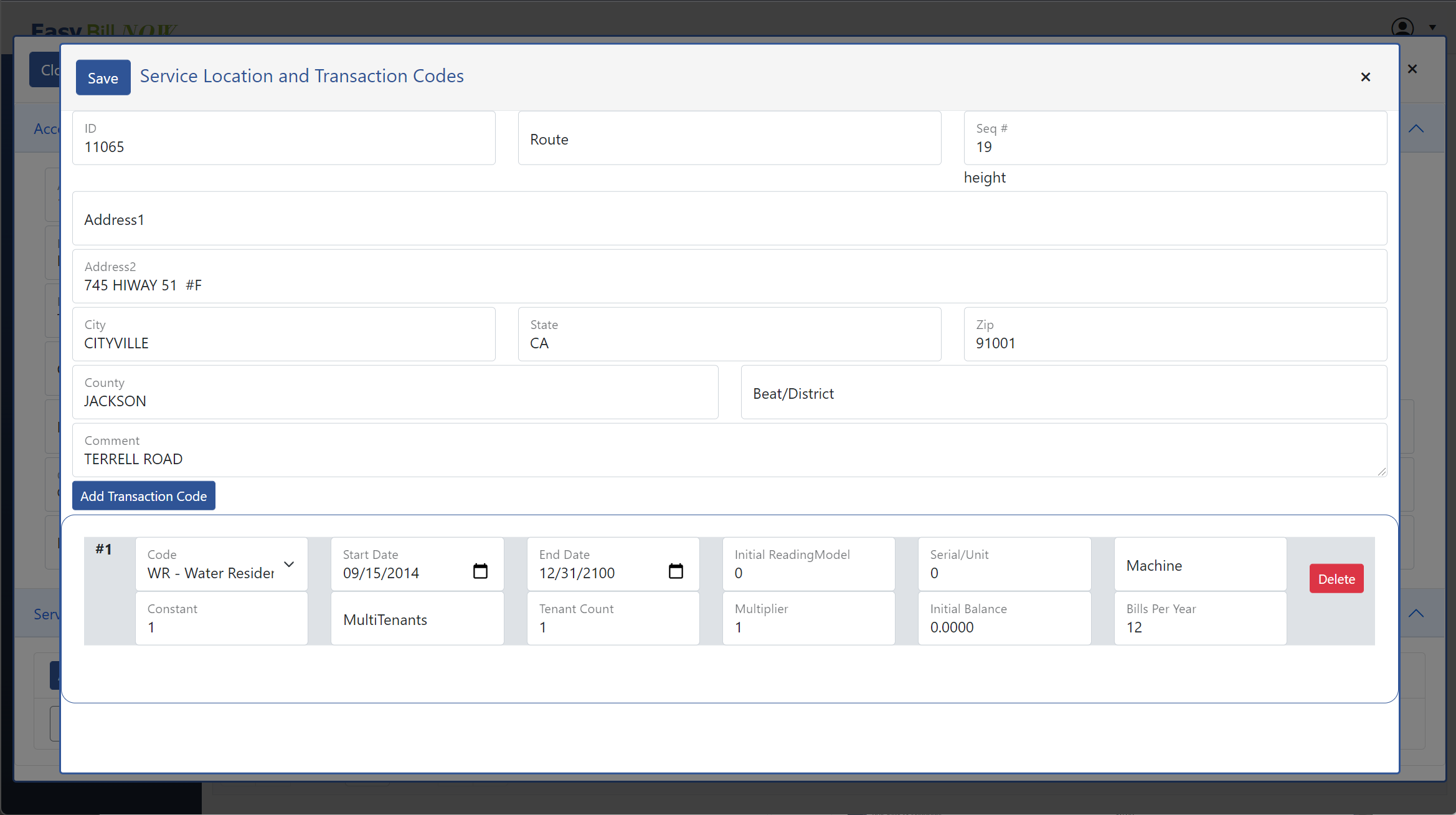Close the outer background dialog
The width and height of the screenshot is (1456, 815).
[x=1412, y=69]
